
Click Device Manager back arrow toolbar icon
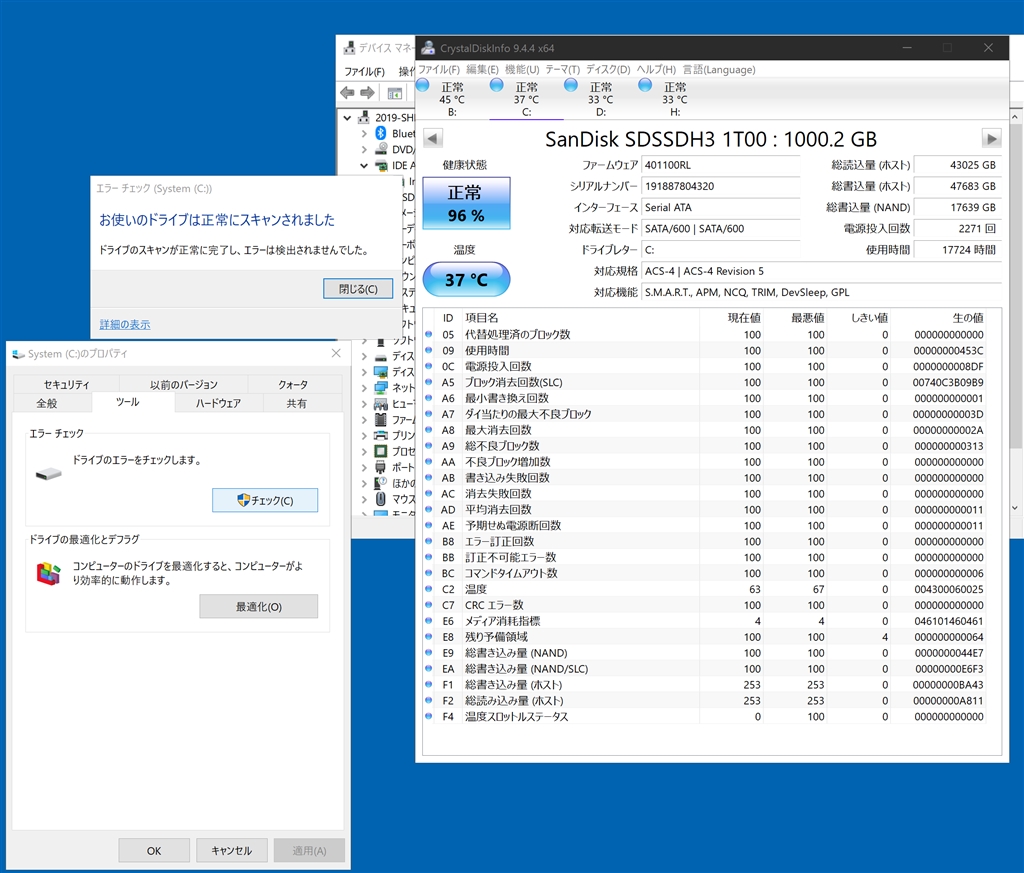347,93
